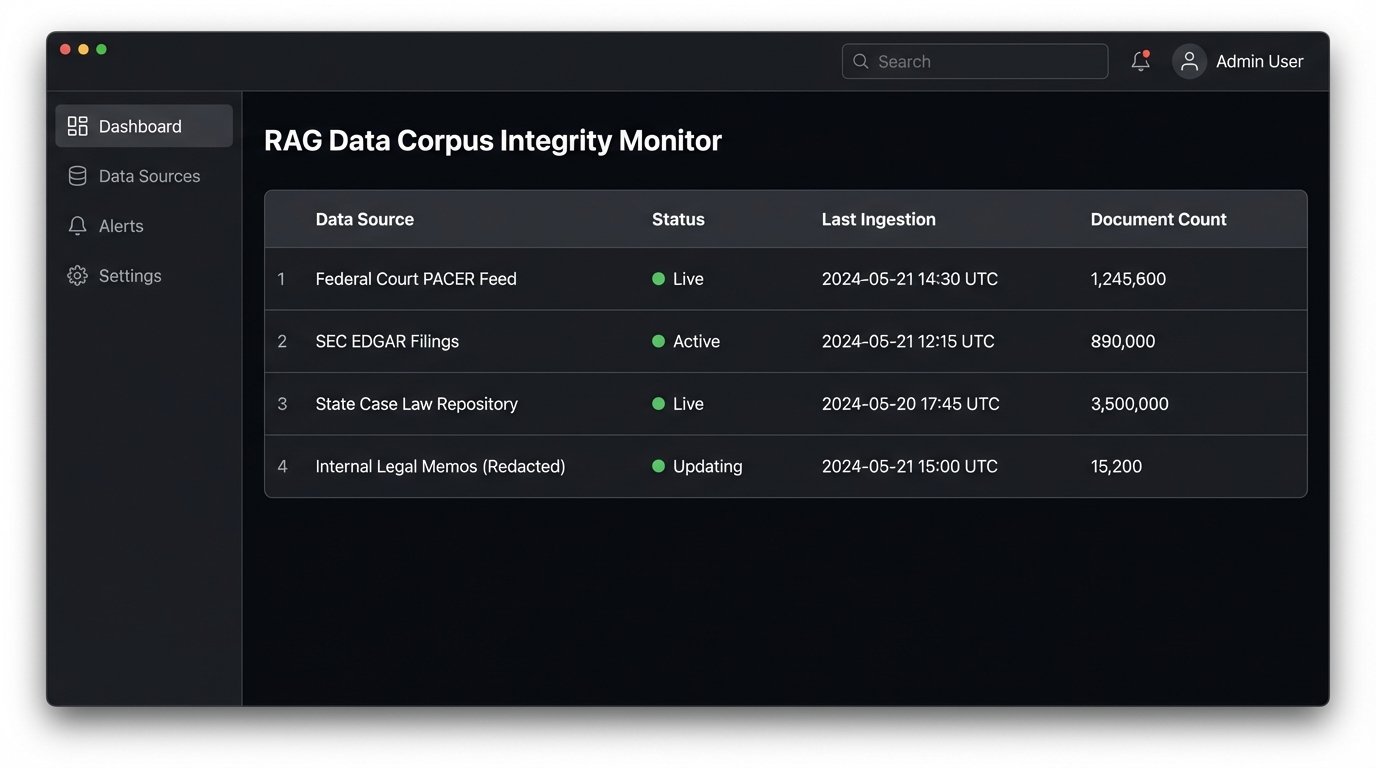The image size is (1376, 768).
Task: Select Internal Legal Memos (Redacted) row
Action: tap(440, 466)
